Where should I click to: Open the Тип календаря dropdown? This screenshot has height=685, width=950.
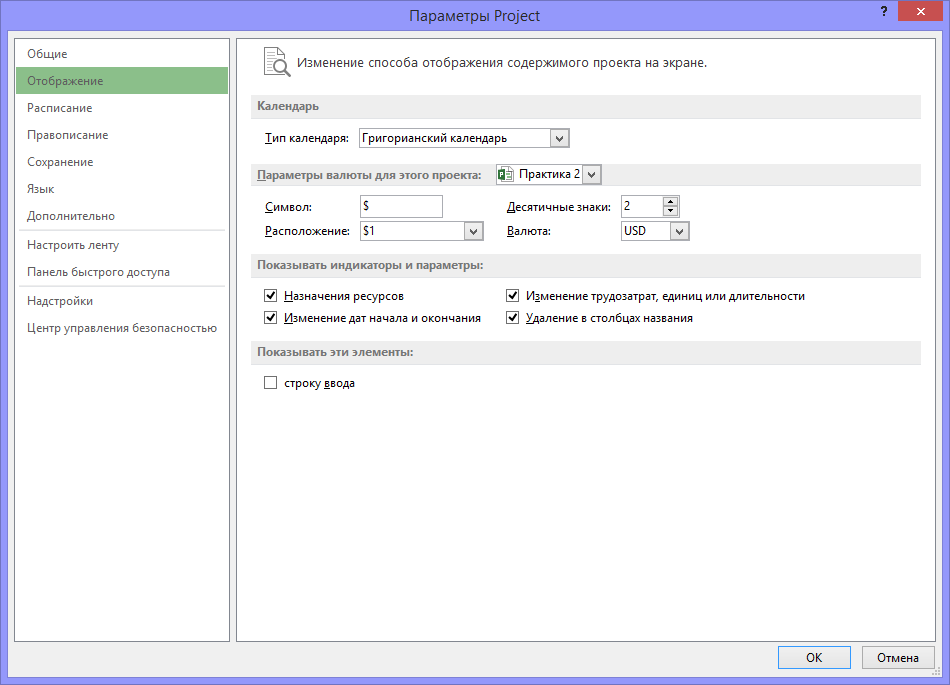pos(559,138)
